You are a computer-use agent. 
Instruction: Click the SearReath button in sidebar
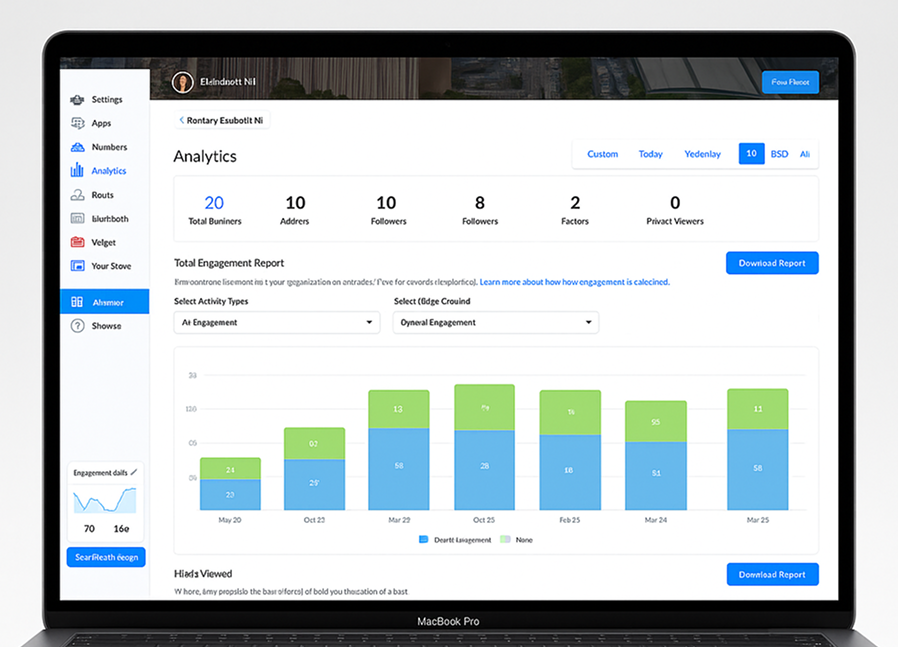(x=106, y=557)
